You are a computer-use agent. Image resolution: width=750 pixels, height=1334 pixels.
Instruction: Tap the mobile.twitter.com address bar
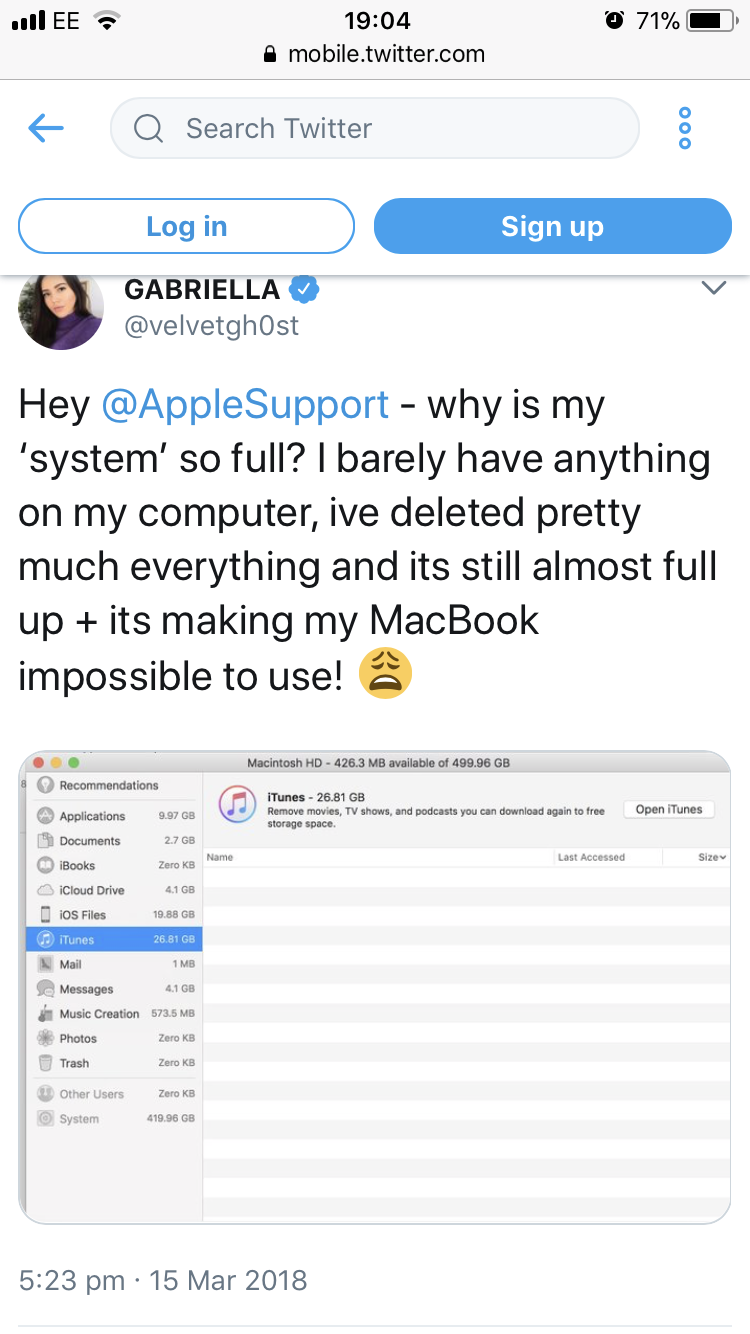(x=386, y=54)
